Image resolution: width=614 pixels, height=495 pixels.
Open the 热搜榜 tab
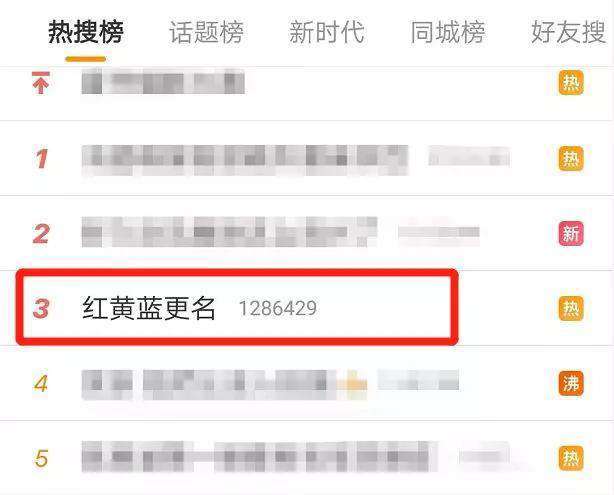(86, 32)
